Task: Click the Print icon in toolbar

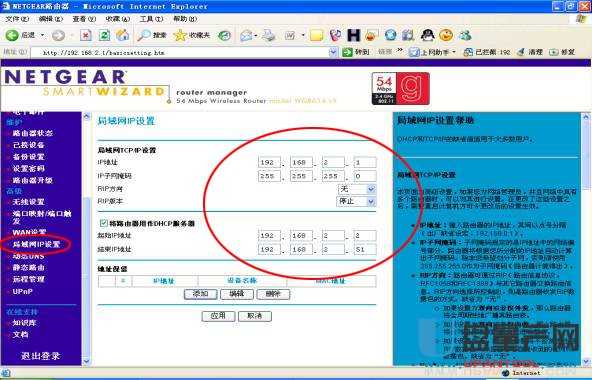Action: click(269, 36)
